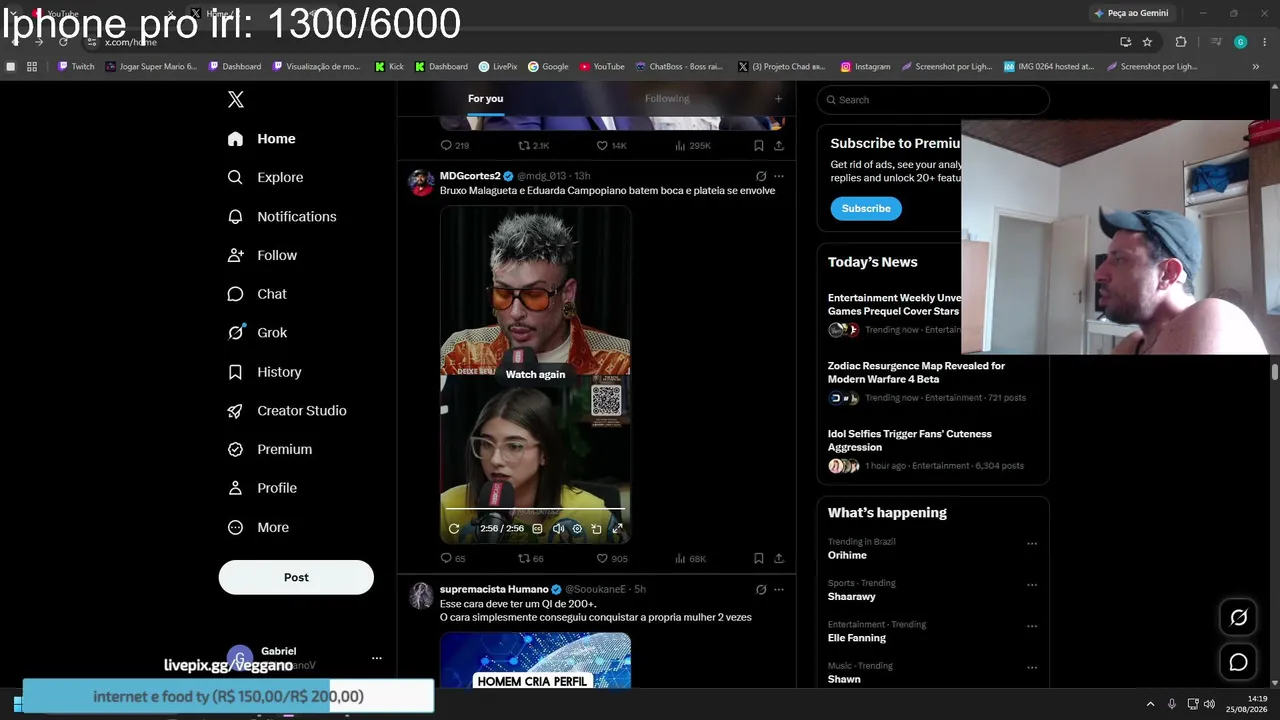The height and width of the screenshot is (720, 1280).
Task: Repost the post with 66 reposts
Action: click(x=531, y=559)
